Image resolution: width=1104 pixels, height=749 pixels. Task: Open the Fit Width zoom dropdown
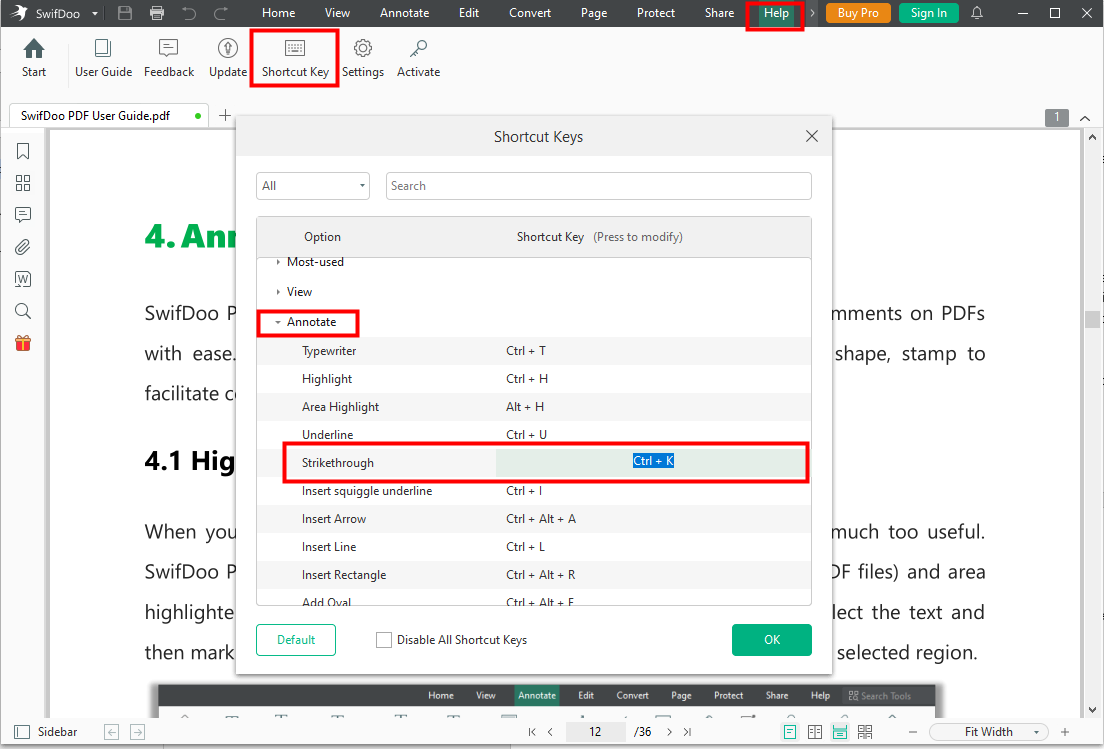point(989,732)
